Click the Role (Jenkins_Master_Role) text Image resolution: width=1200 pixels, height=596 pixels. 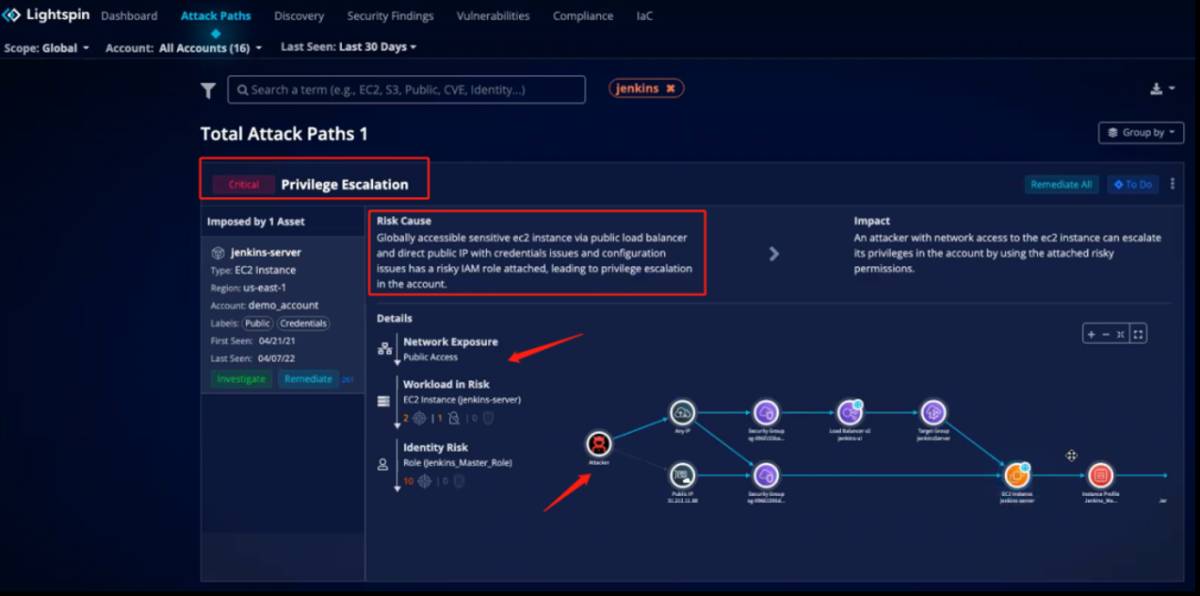[457, 463]
